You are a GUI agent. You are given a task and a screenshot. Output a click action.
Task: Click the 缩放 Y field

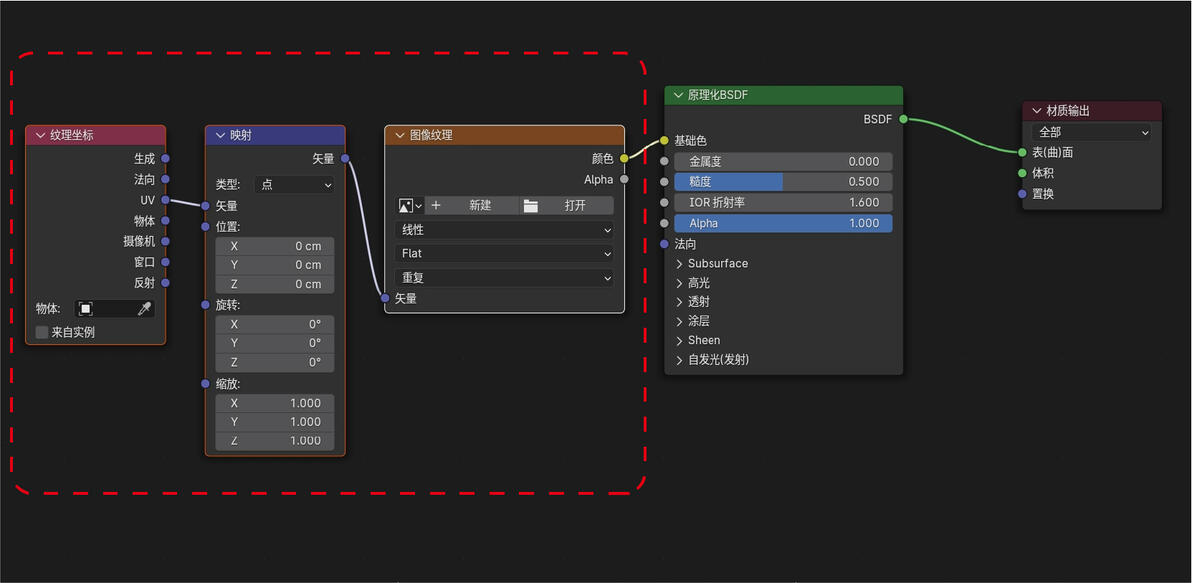point(274,422)
